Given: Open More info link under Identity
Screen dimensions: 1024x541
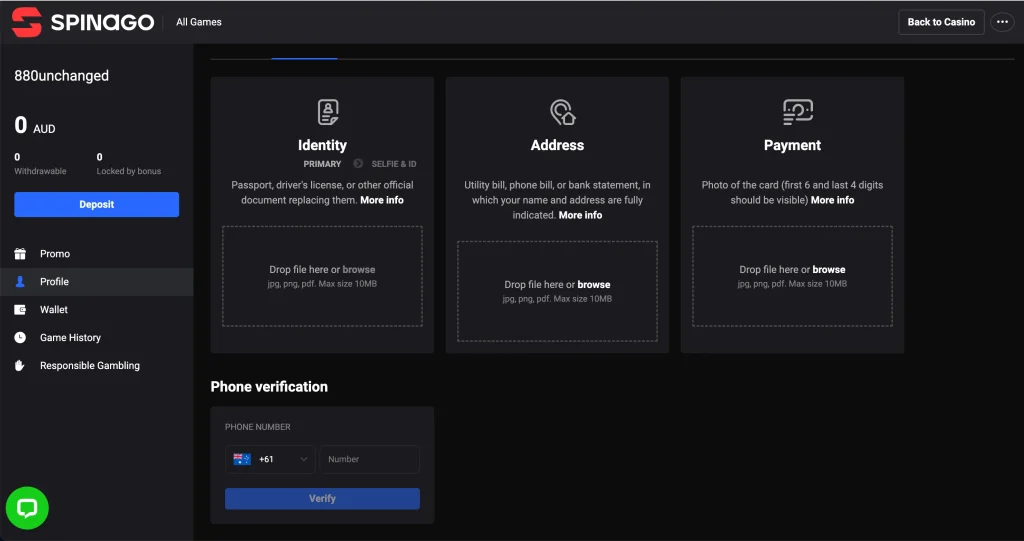Looking at the screenshot, I should pyautogui.click(x=382, y=200).
